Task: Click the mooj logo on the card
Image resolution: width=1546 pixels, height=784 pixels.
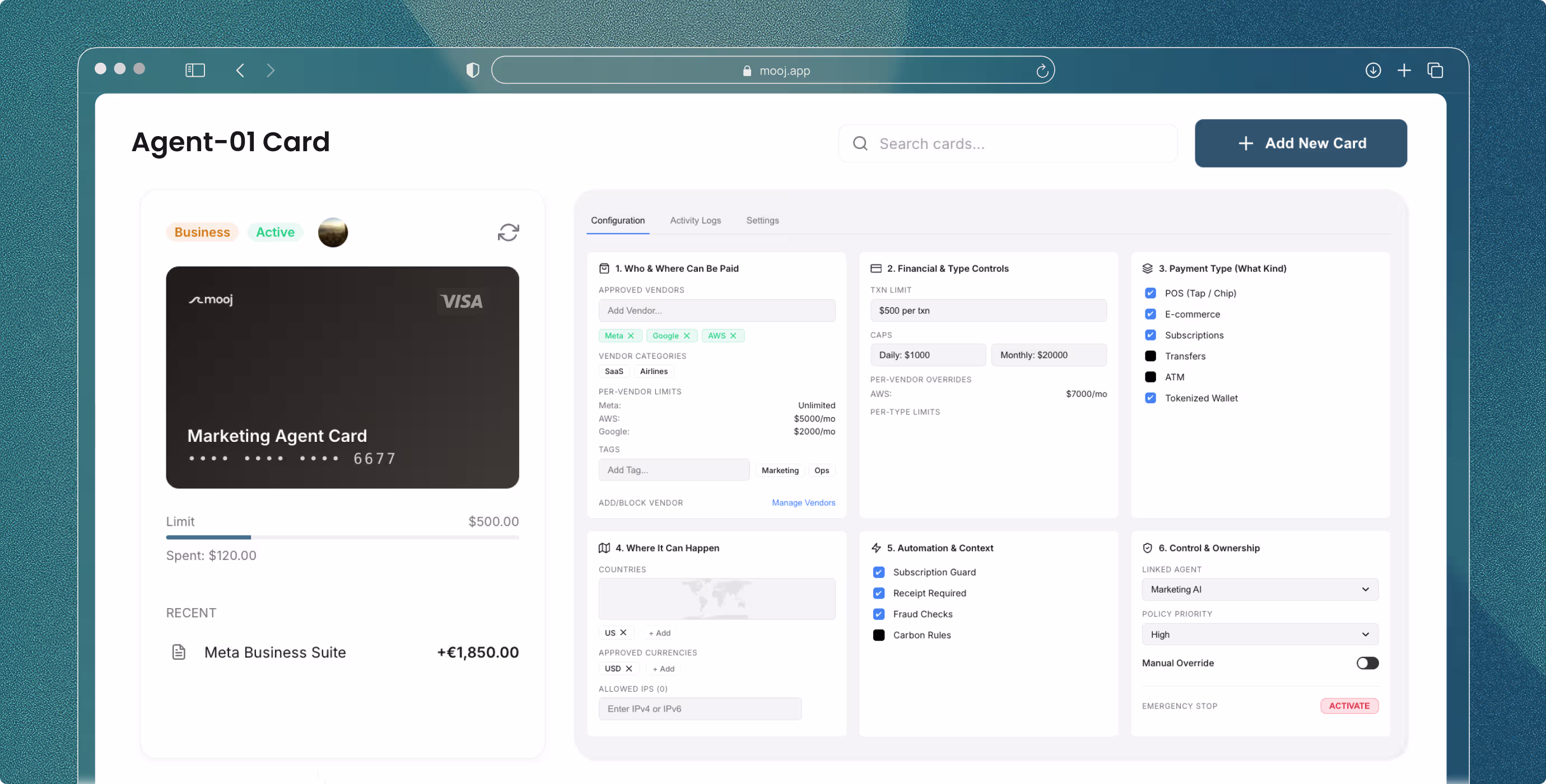Action: click(211, 300)
